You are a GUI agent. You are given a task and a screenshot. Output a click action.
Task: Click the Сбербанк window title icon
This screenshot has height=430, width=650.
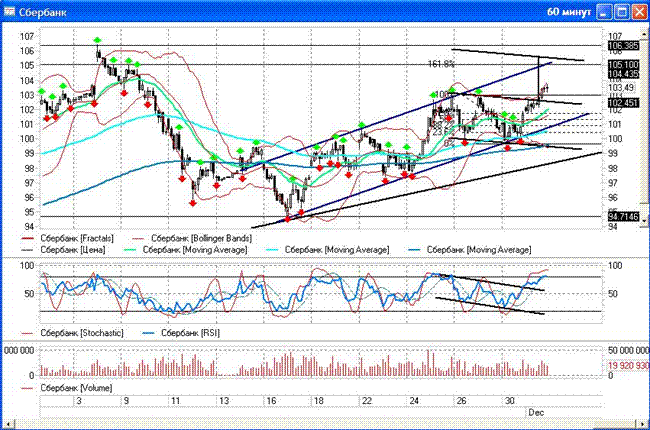[9, 12]
